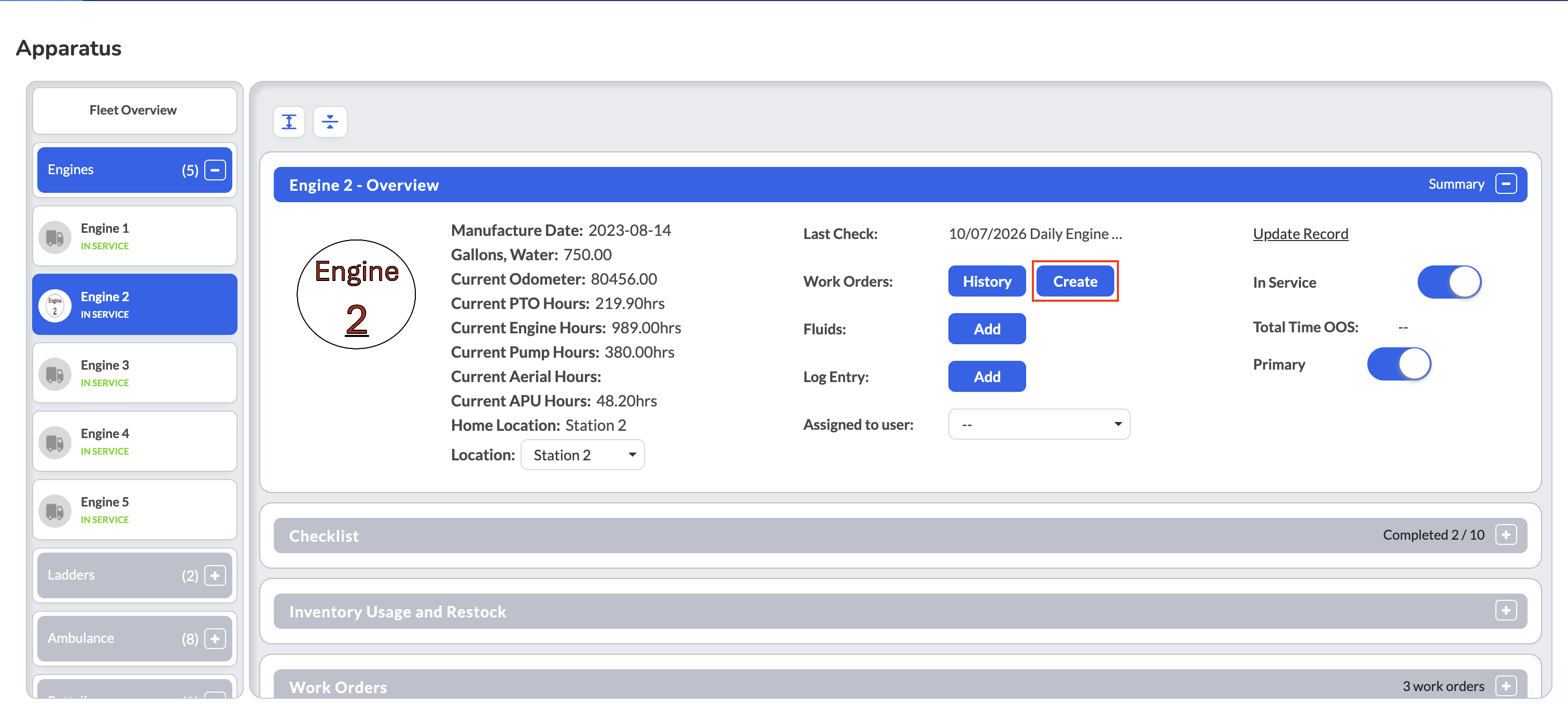Viewport: 1568px width, 704px height.
Task: Expand the Ladders group plus icon
Action: click(x=215, y=575)
